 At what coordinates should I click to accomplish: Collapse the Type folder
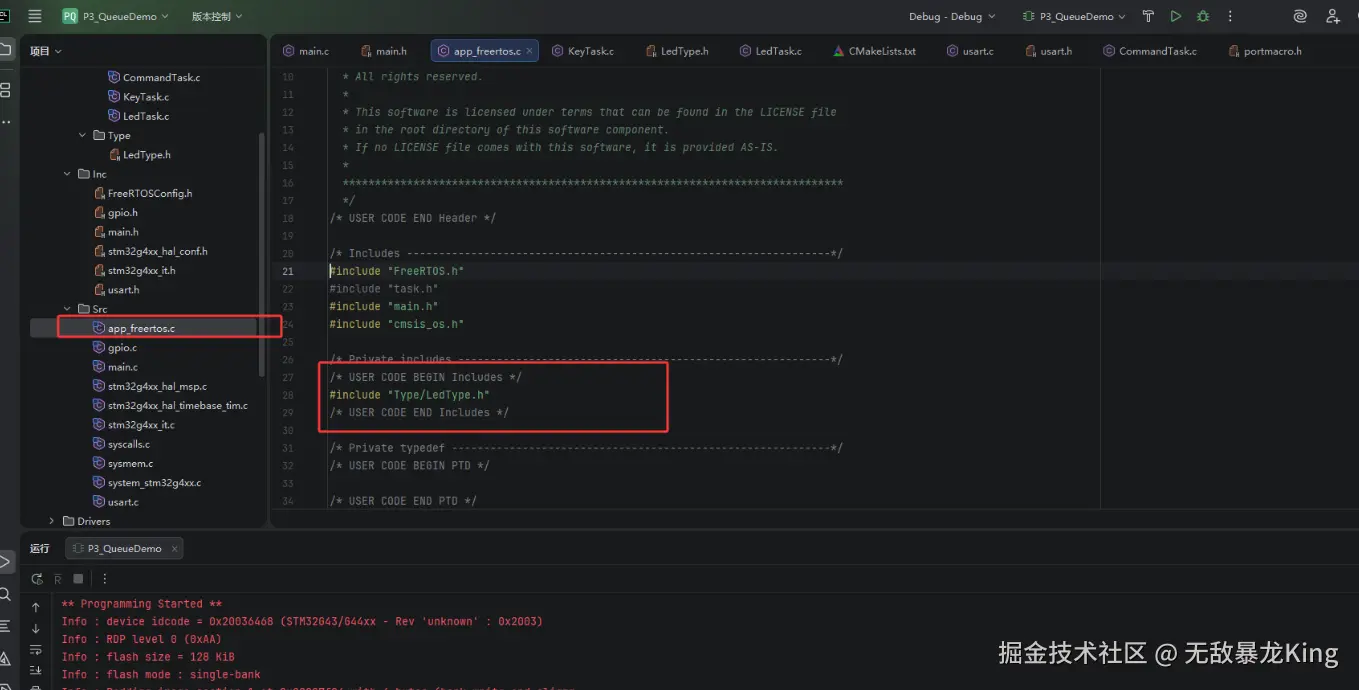(83, 135)
